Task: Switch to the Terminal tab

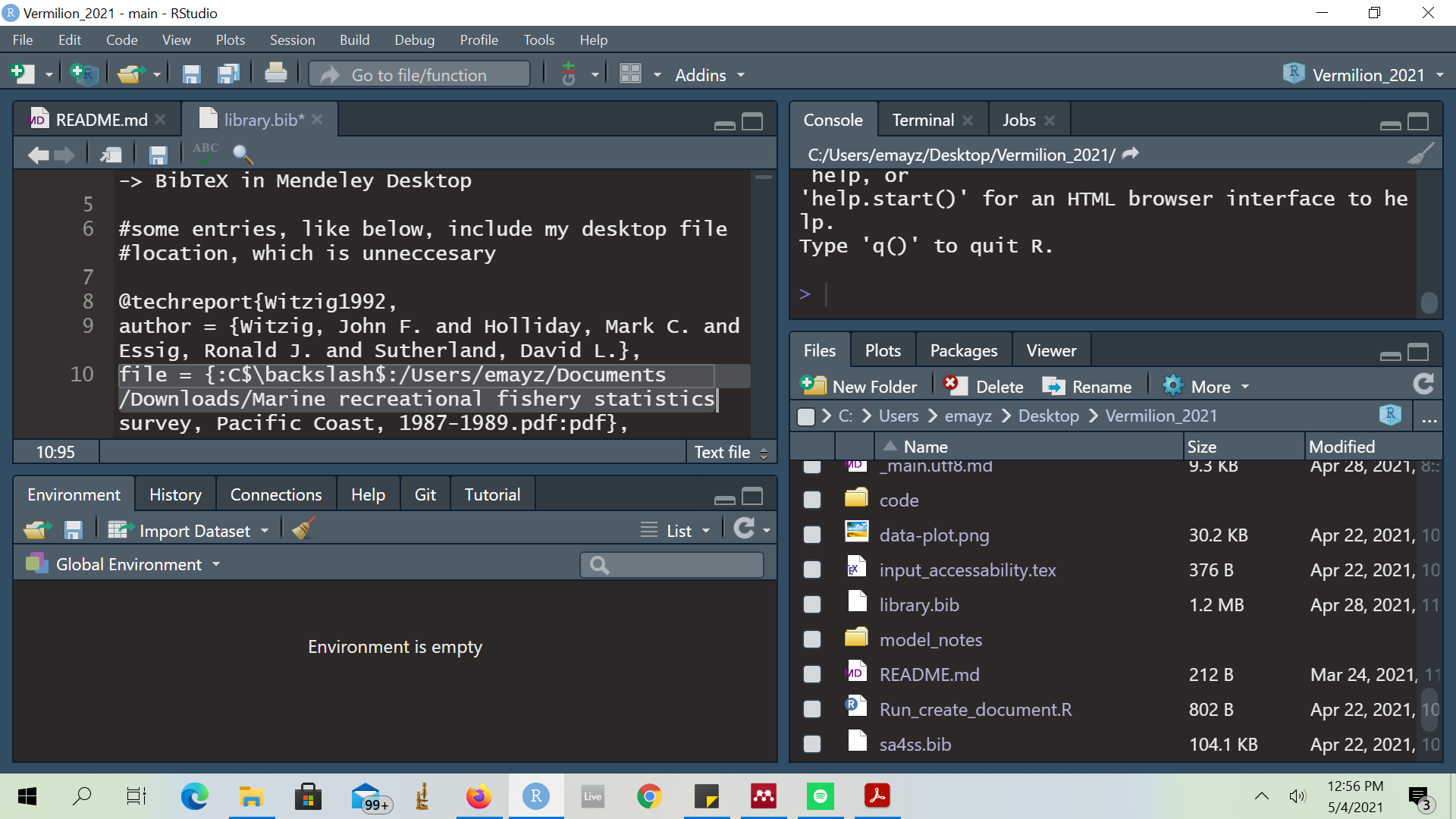Action: click(922, 120)
